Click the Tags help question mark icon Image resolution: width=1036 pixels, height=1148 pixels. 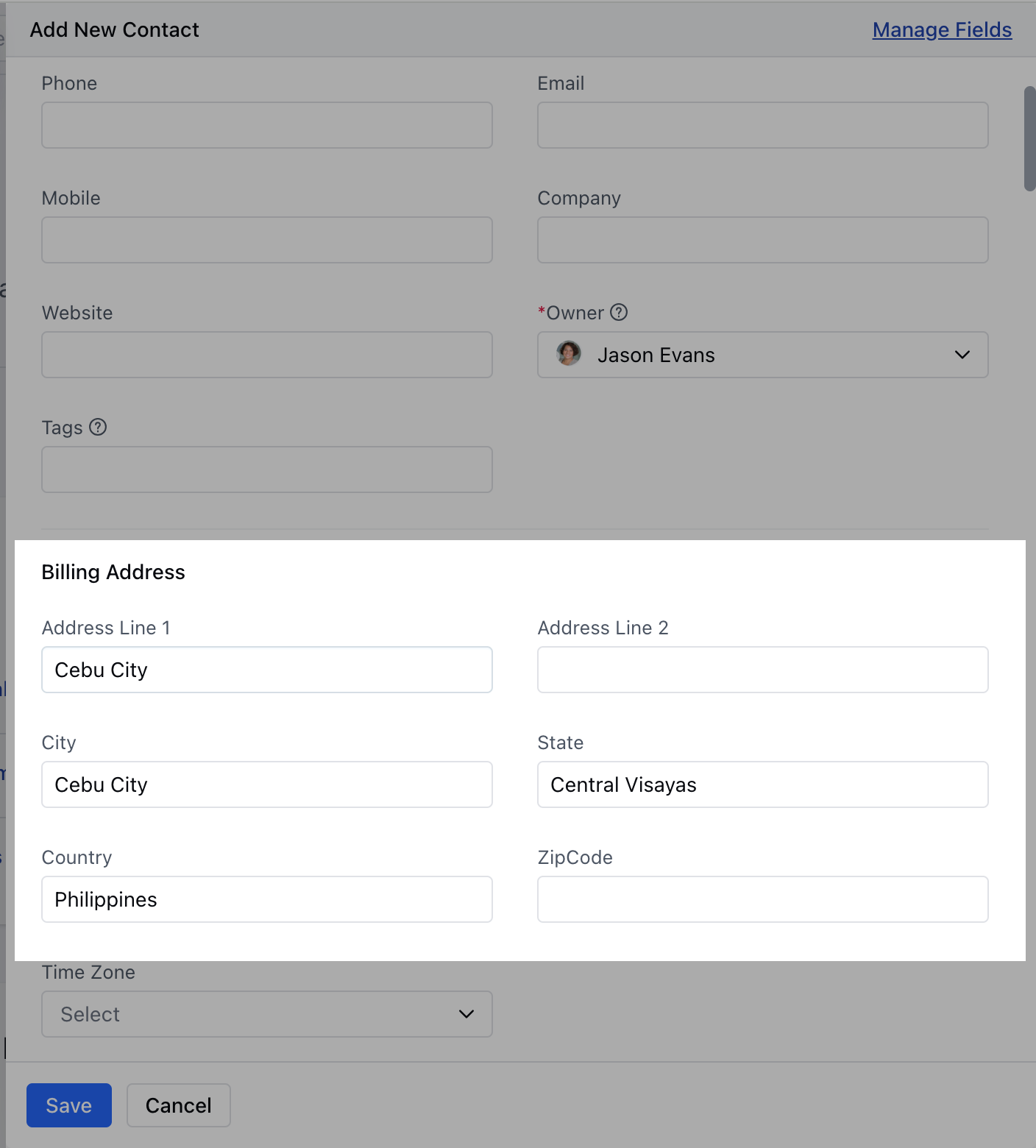(x=98, y=427)
